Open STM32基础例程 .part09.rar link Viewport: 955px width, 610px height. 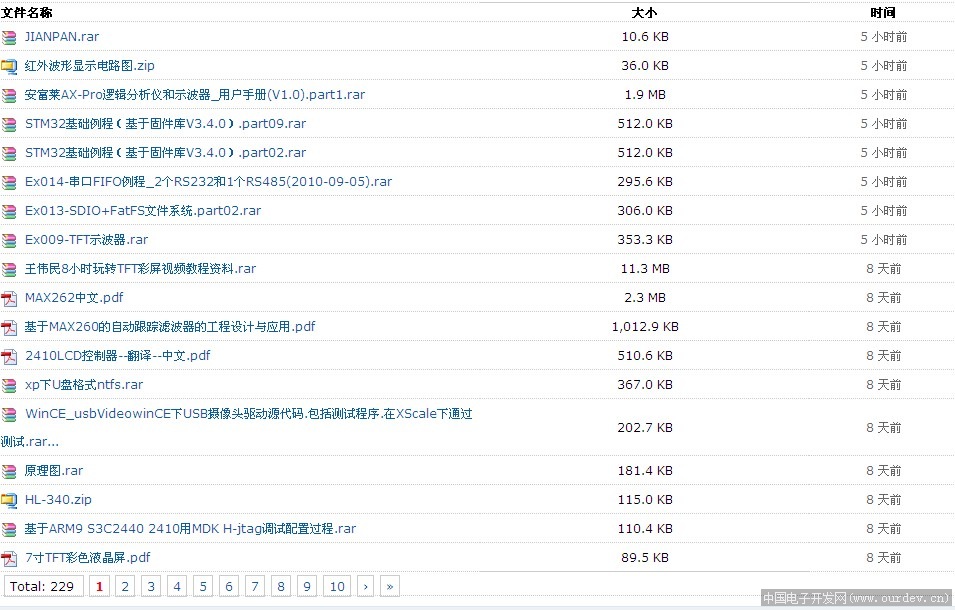click(165, 124)
